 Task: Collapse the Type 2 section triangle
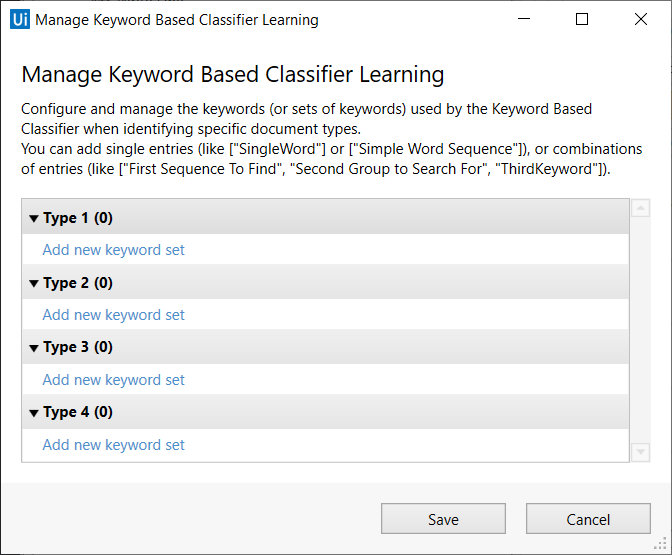click(x=34, y=283)
